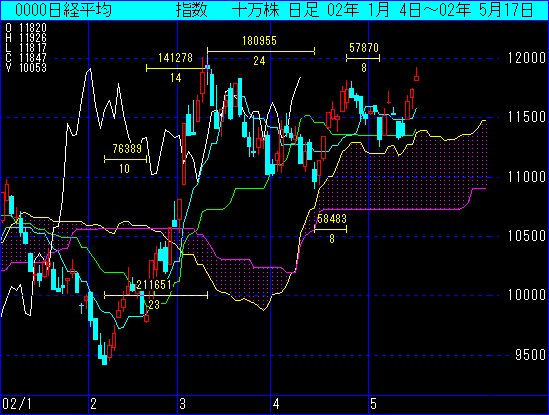
Task: Click the volume annotation 141278
Action: click(175, 58)
